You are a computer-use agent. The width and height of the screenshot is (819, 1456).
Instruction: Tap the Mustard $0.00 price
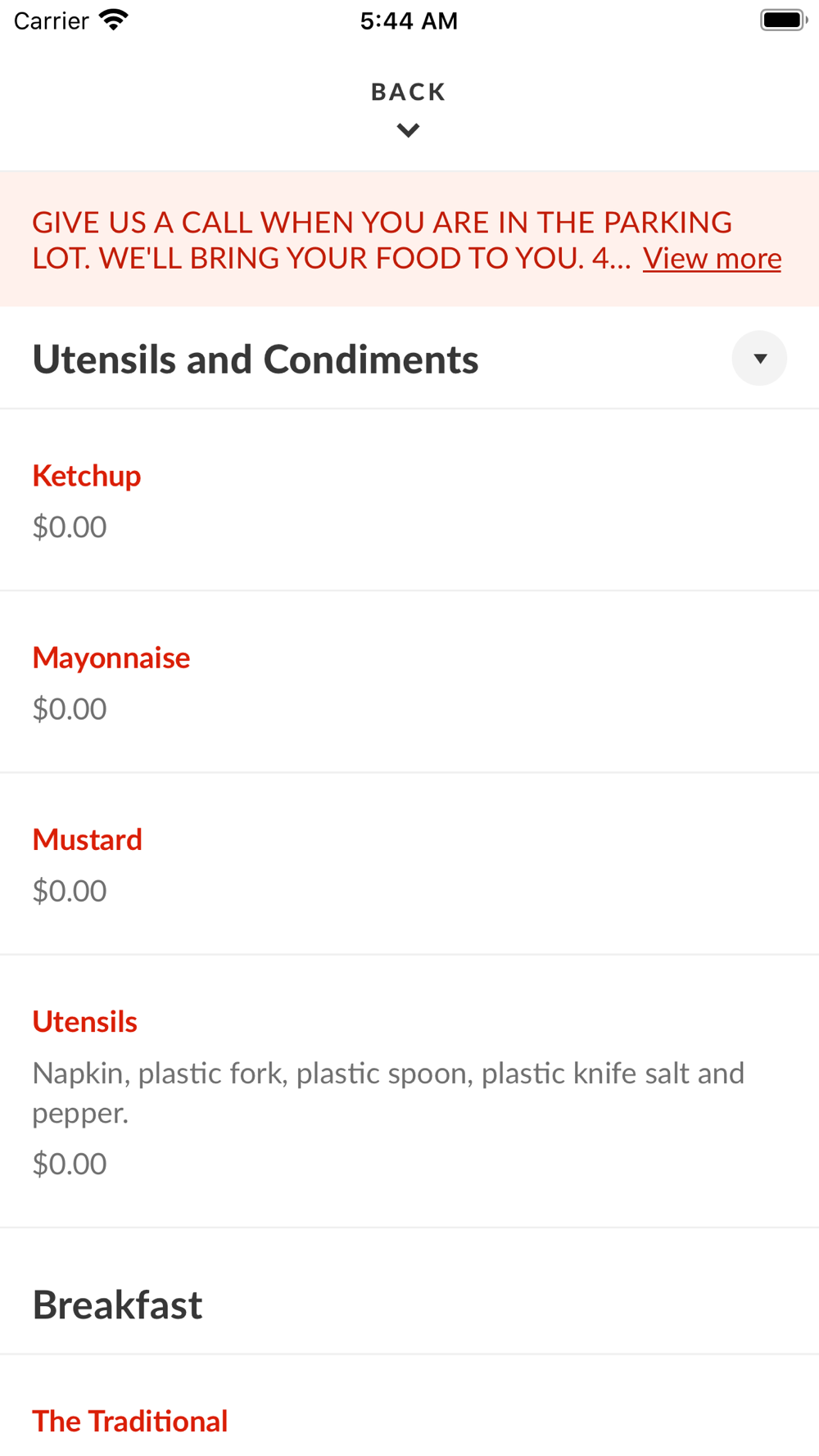(70, 890)
